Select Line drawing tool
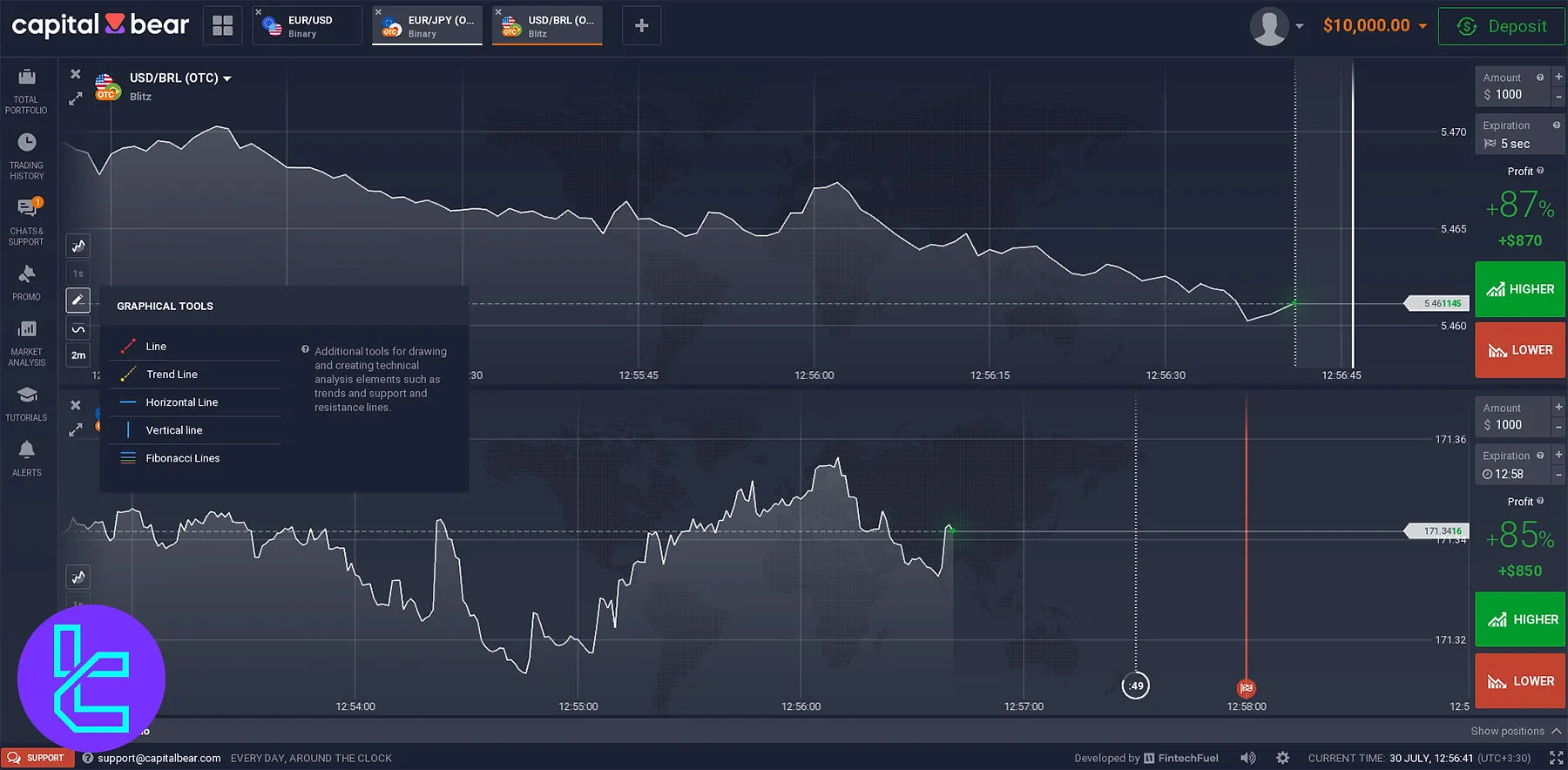Viewport: 1568px width, 770px height. 195,347
